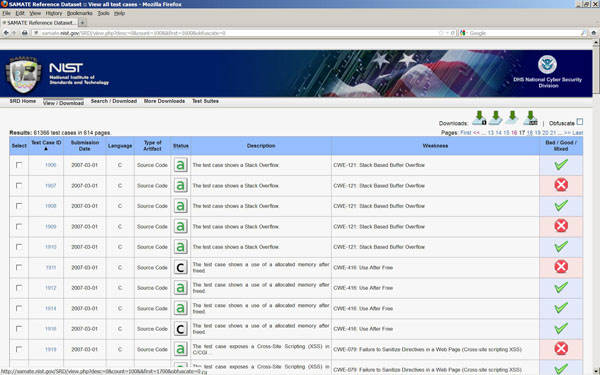Tick the Select checkbox for test case 1907
Image resolution: width=600 pixels, height=375 pixels.
tap(19, 185)
